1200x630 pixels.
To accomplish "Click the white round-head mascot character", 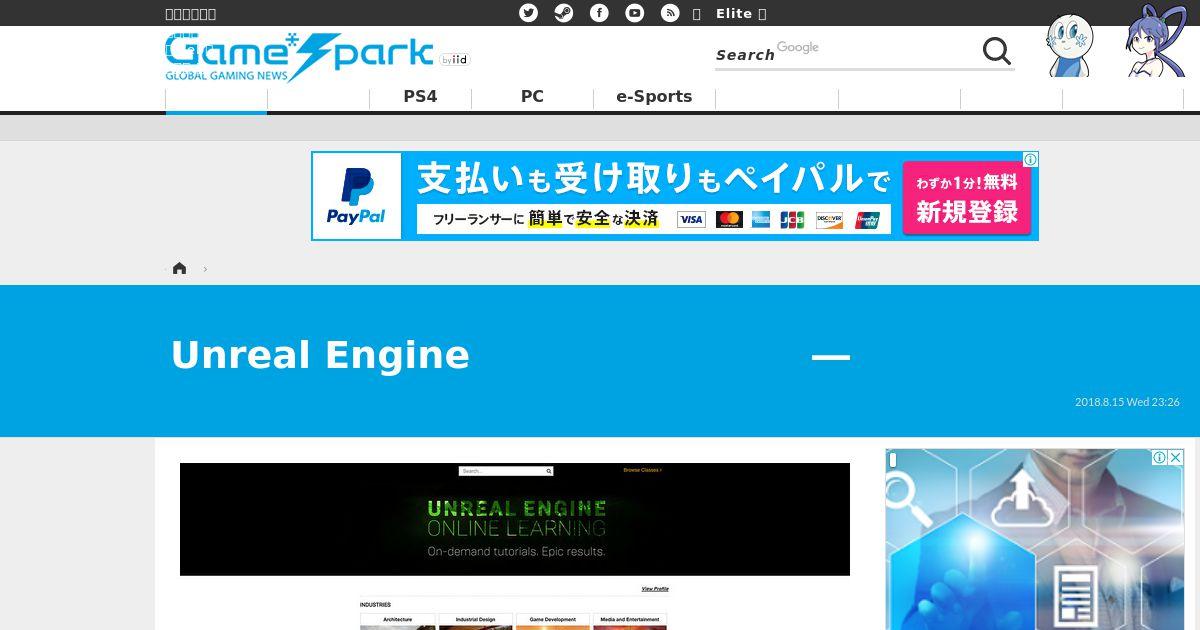I will click(1070, 45).
